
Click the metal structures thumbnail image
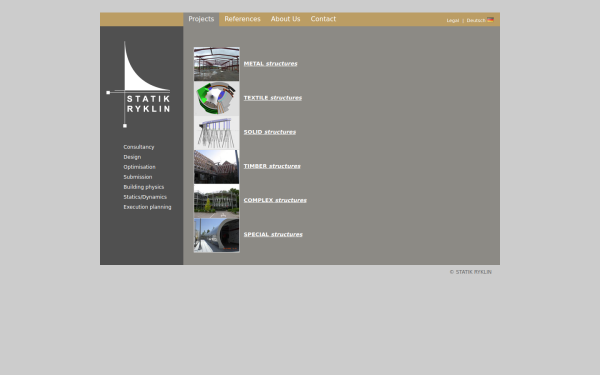pyautogui.click(x=217, y=64)
